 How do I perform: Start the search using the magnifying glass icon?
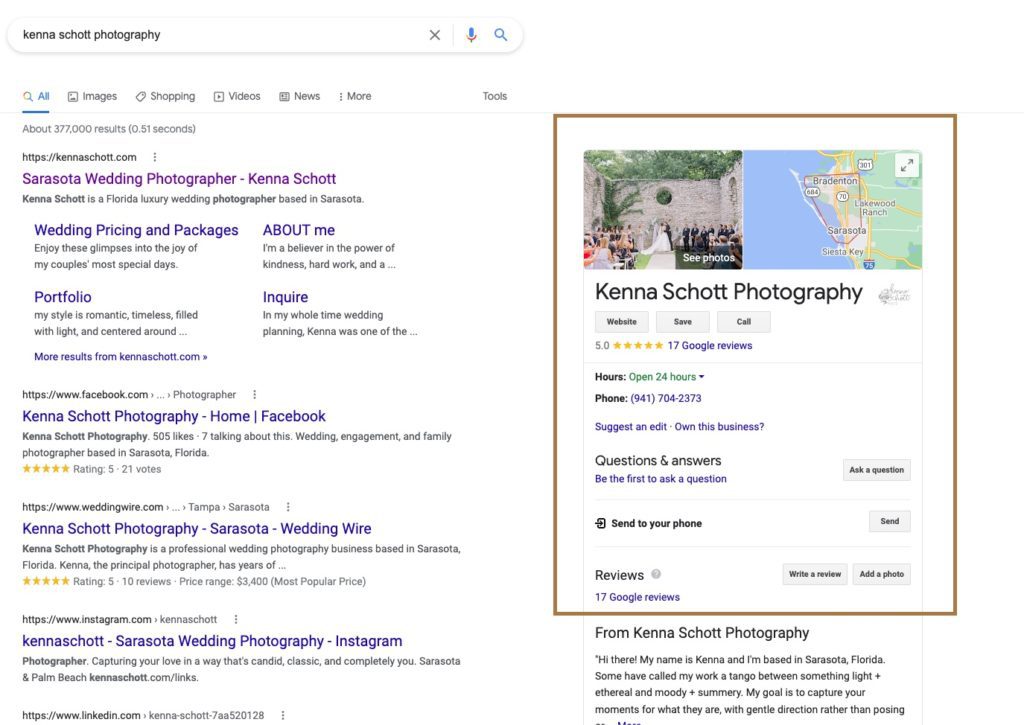point(500,34)
